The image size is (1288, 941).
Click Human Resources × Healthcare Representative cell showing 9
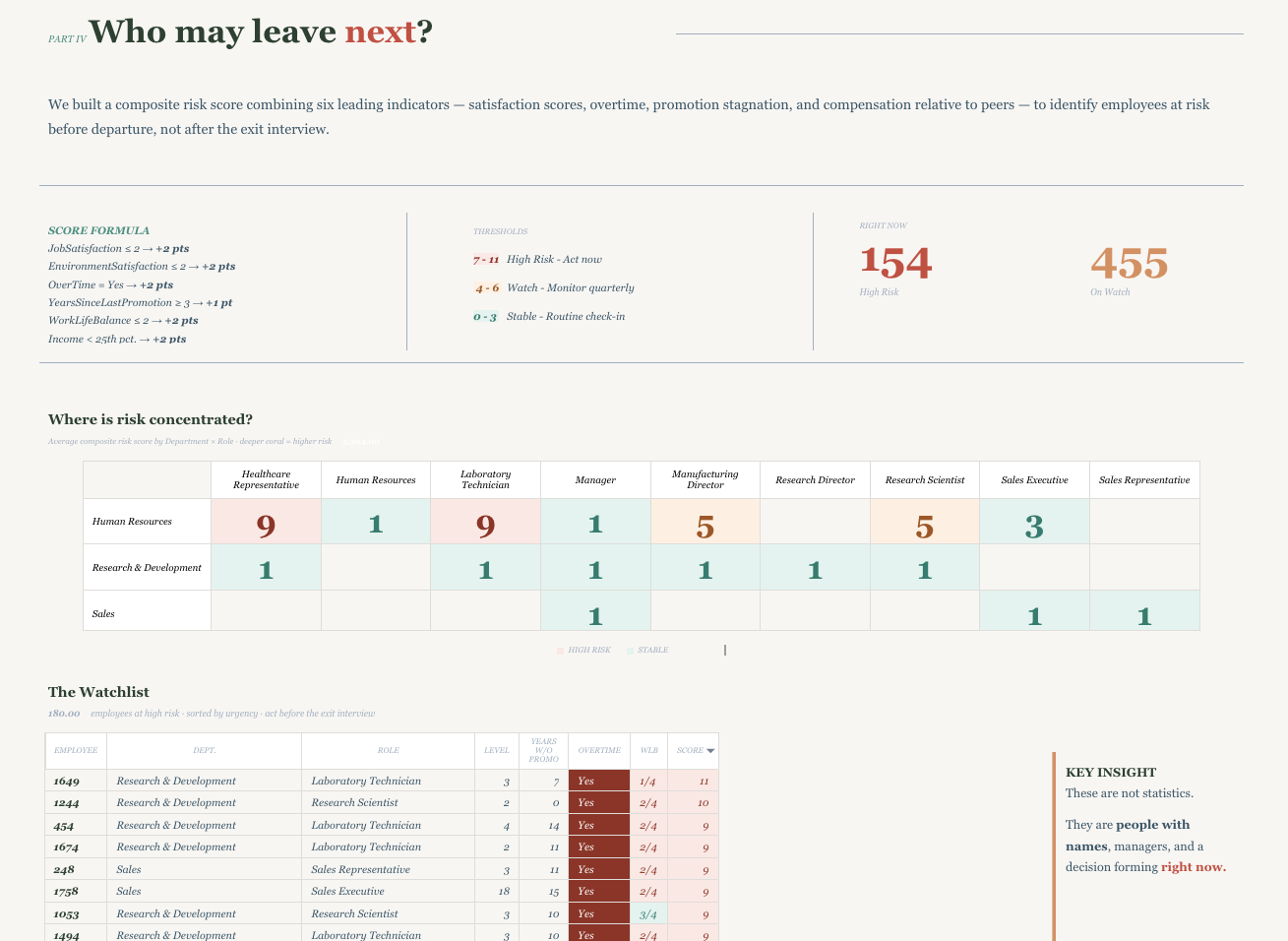click(x=266, y=522)
